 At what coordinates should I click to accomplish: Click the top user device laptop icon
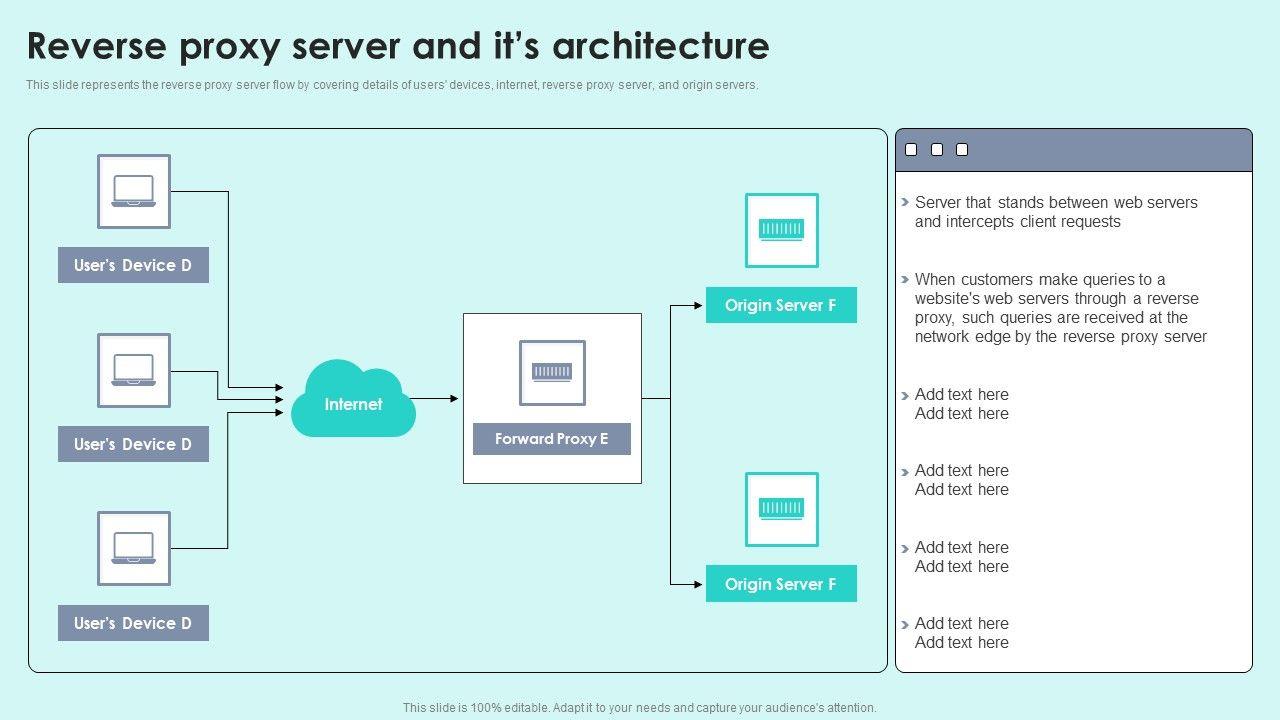click(x=134, y=191)
